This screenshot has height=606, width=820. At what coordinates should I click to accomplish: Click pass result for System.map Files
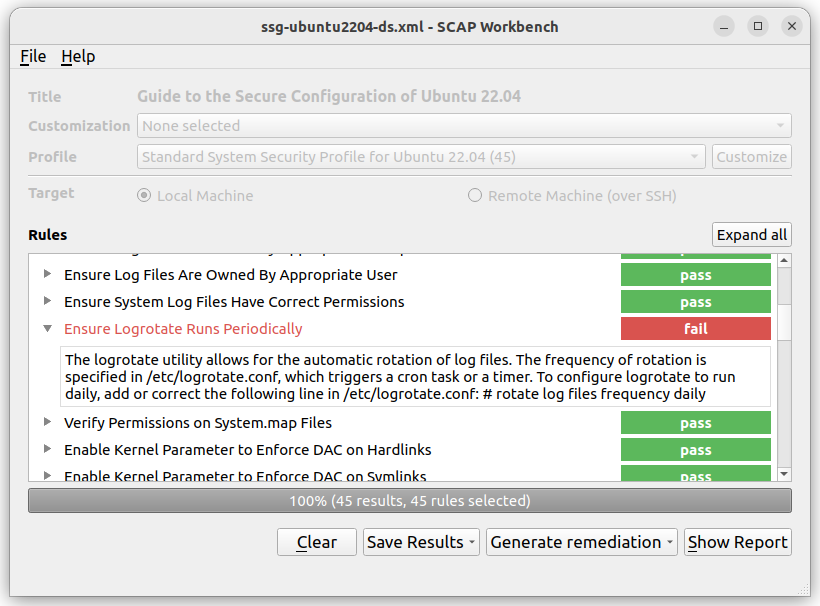696,423
